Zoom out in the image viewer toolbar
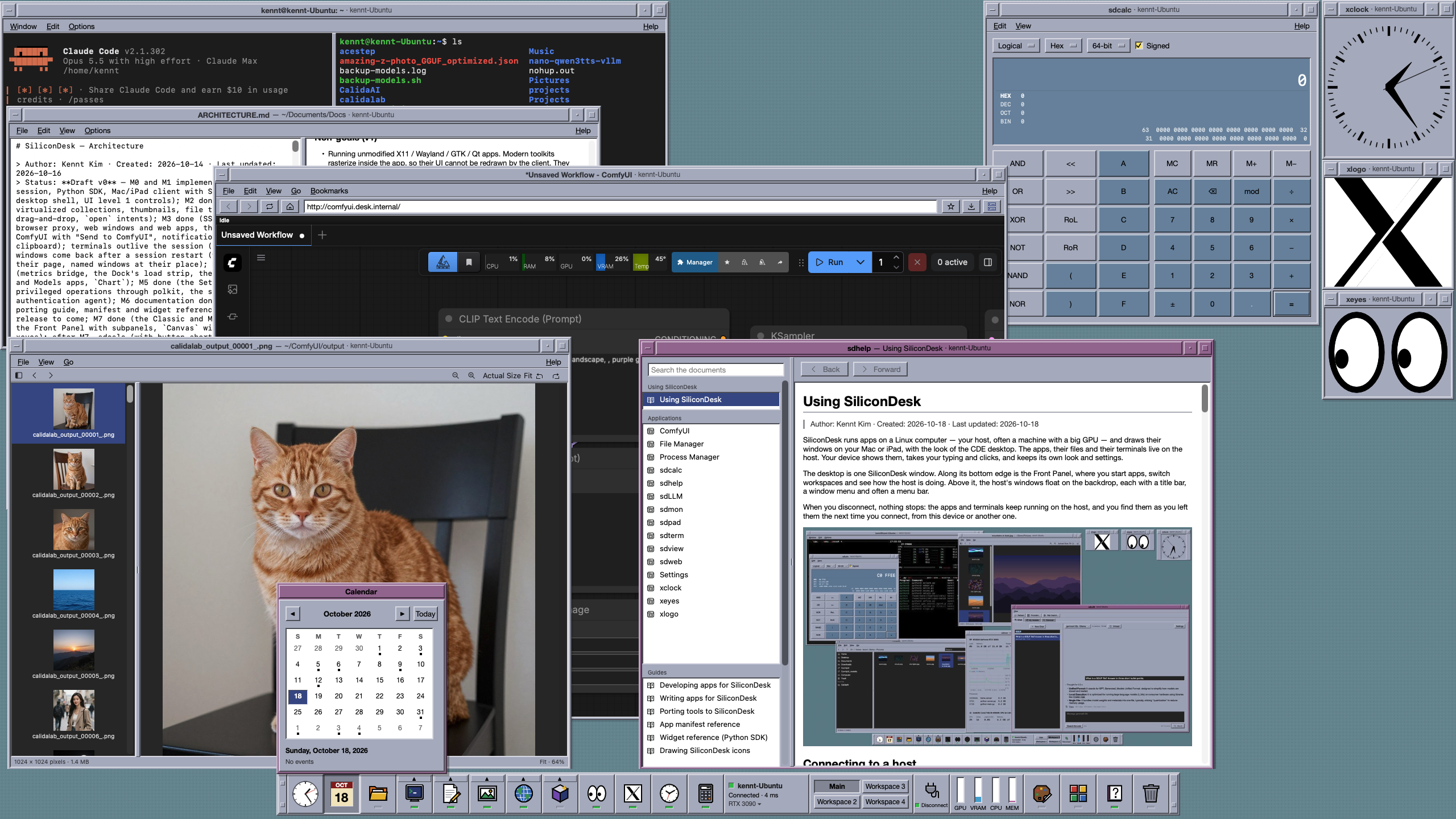Viewport: 1456px width, 819px height. click(455, 375)
